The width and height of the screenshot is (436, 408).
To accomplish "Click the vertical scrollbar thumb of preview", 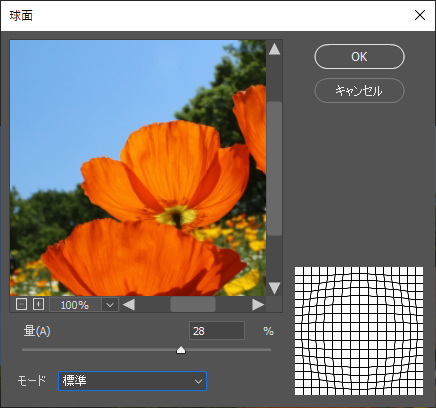I will (274, 169).
